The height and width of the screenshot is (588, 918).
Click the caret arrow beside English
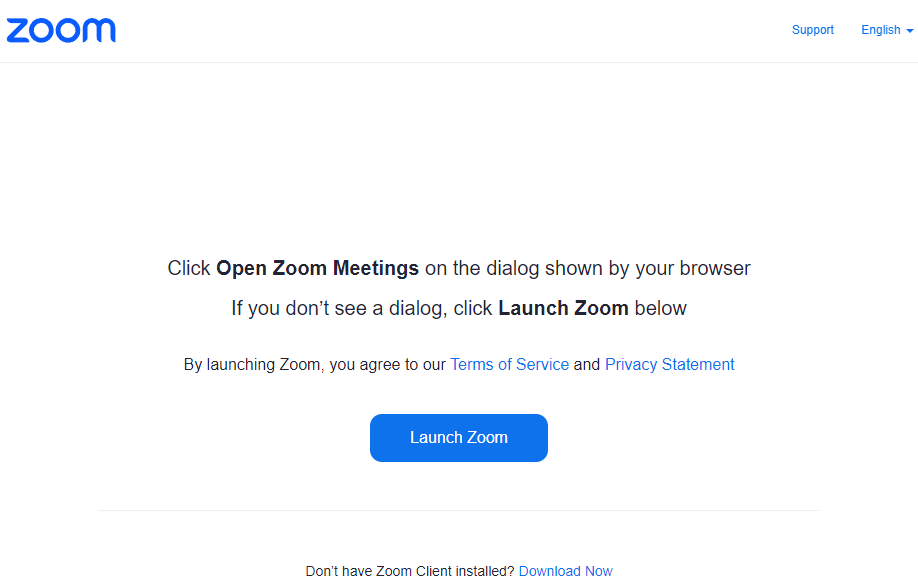(910, 31)
